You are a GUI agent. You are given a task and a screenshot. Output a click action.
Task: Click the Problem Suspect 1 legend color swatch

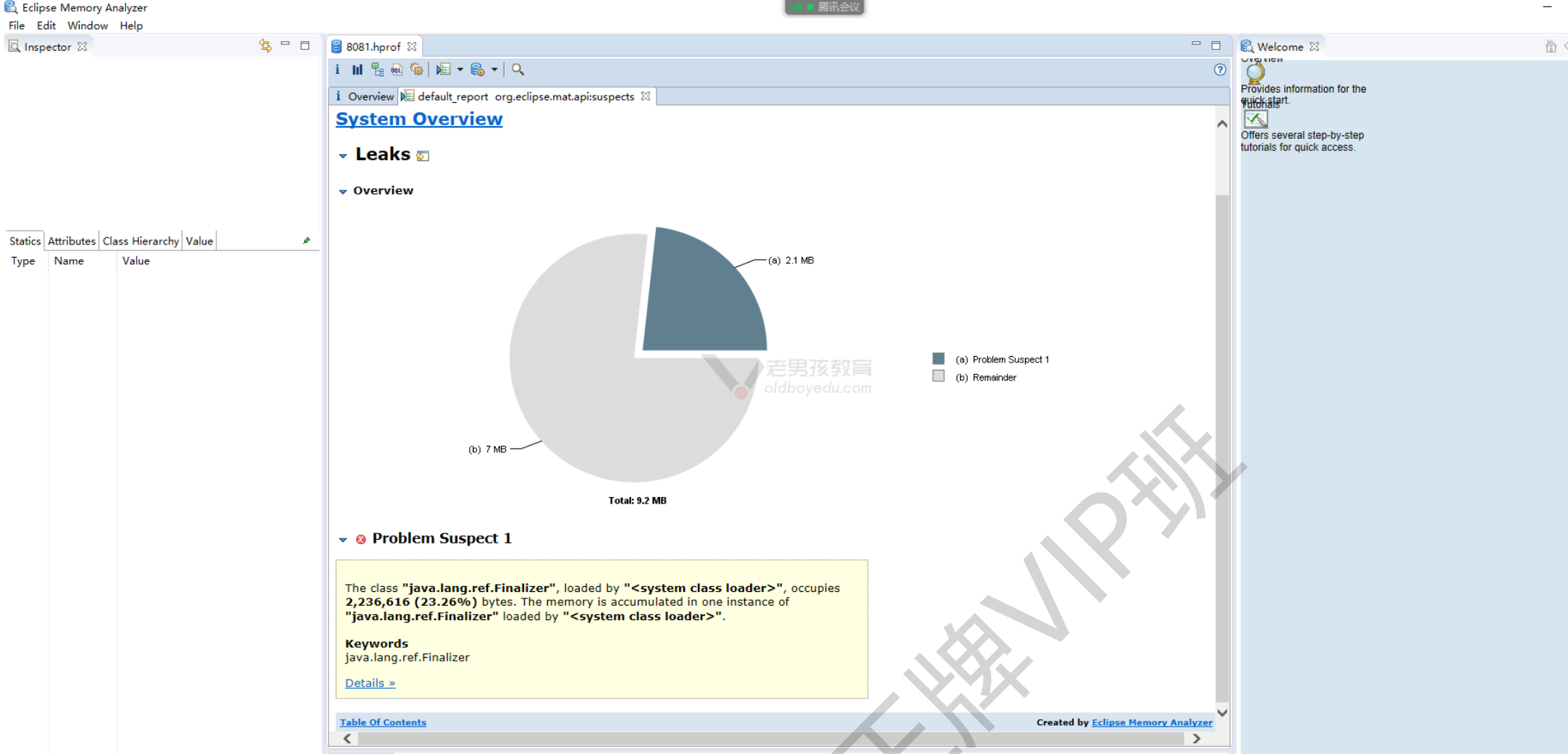click(938, 358)
